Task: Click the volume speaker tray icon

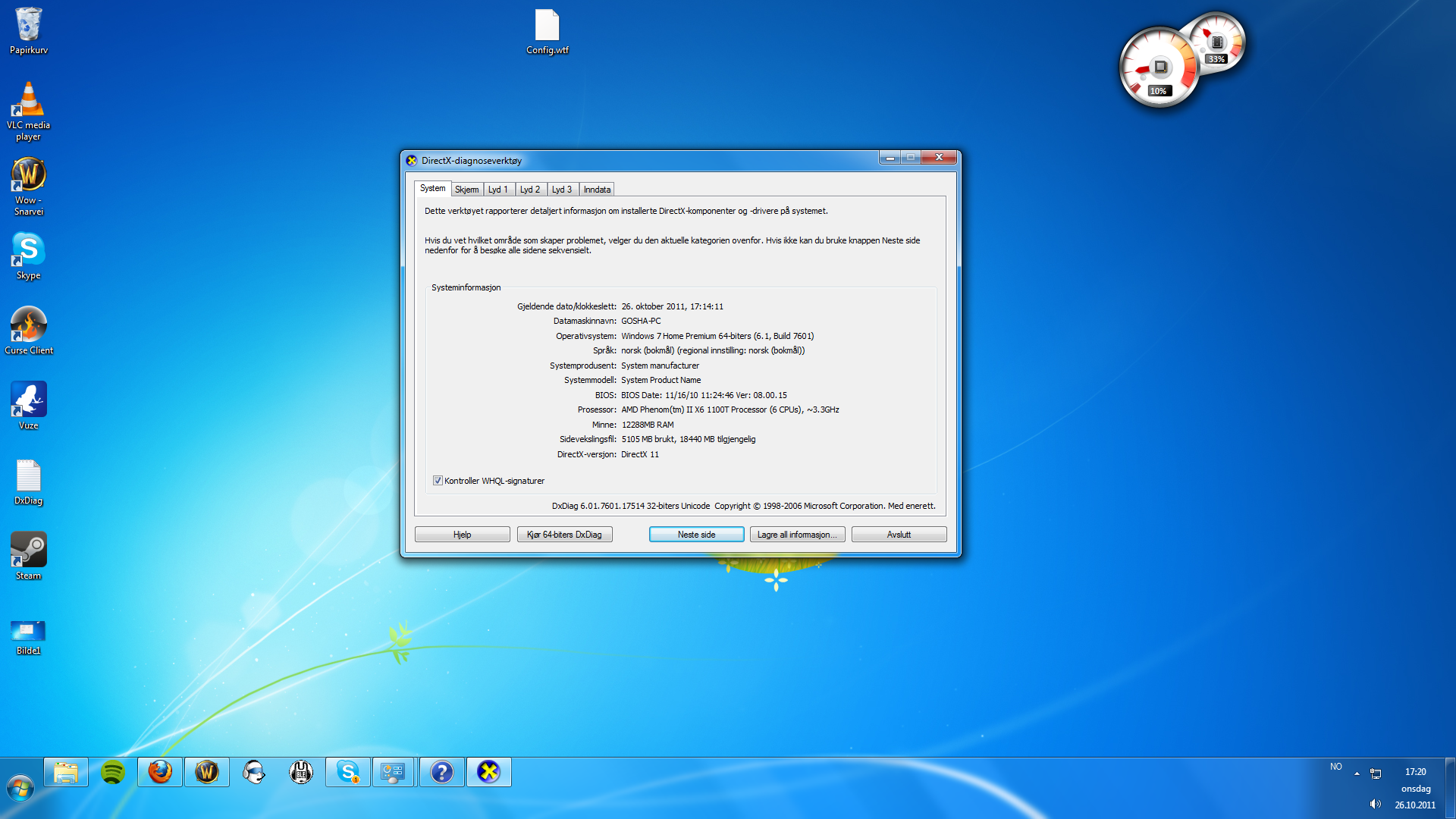Action: (x=1375, y=804)
